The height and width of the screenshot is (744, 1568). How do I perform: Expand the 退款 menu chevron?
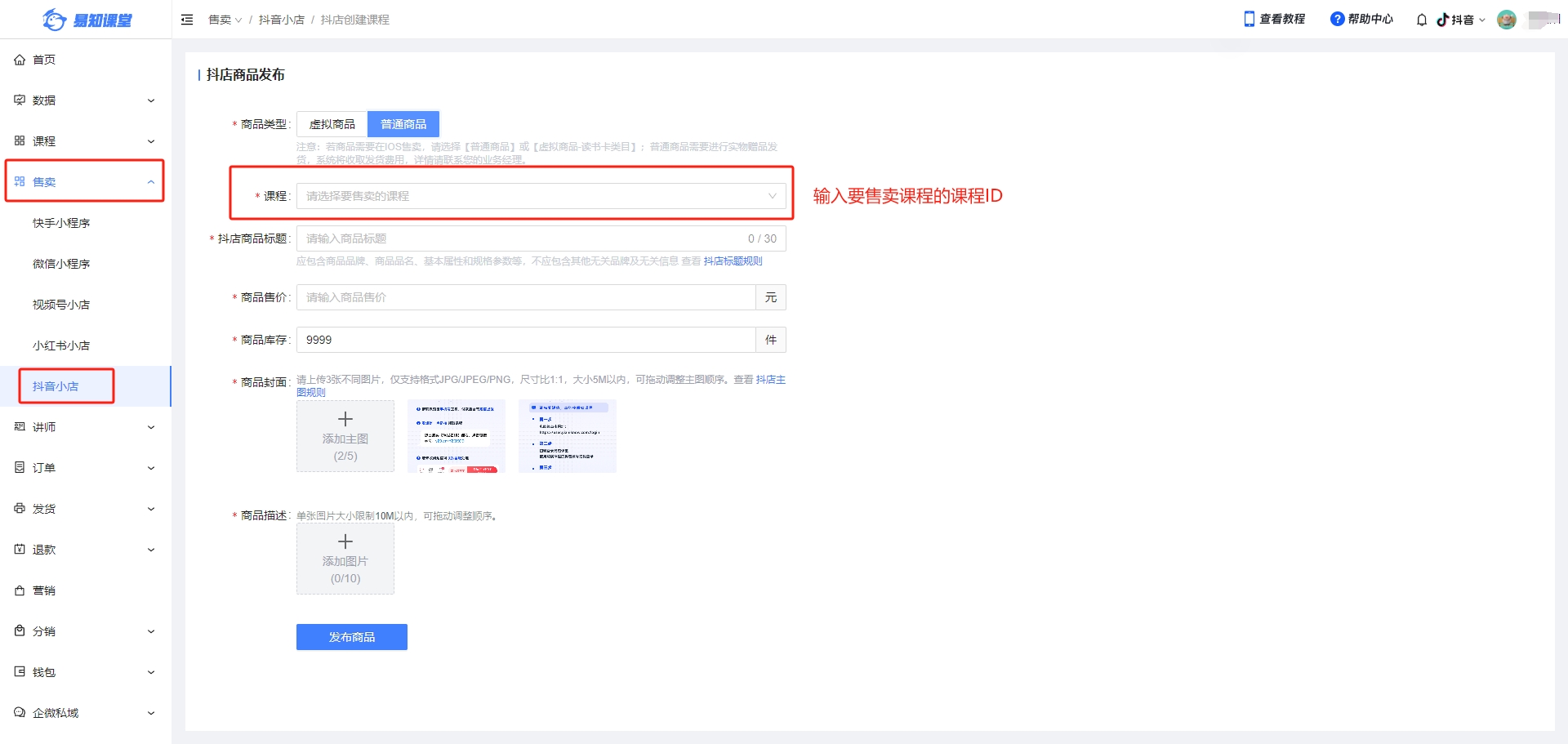[151, 550]
